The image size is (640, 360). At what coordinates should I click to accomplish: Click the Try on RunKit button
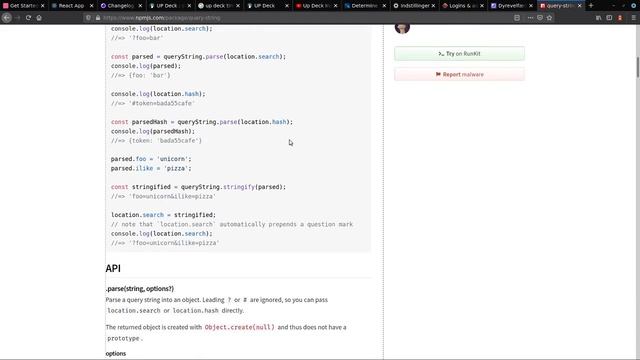[x=459, y=54]
